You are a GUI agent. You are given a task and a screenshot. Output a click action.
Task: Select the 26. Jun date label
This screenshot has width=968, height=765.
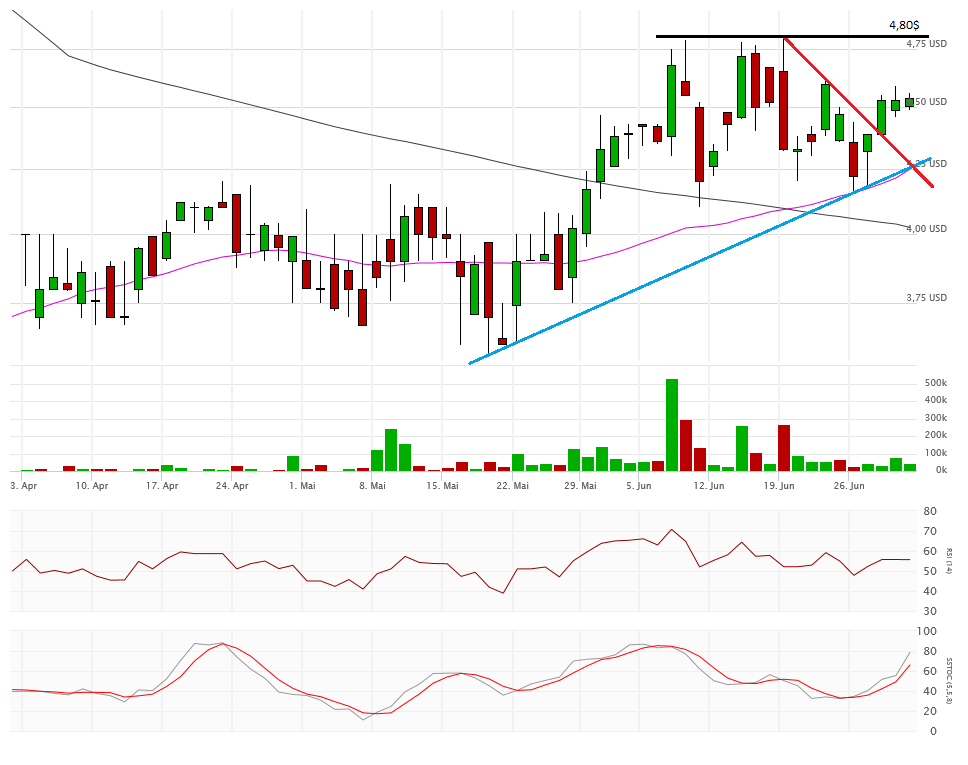tap(849, 486)
